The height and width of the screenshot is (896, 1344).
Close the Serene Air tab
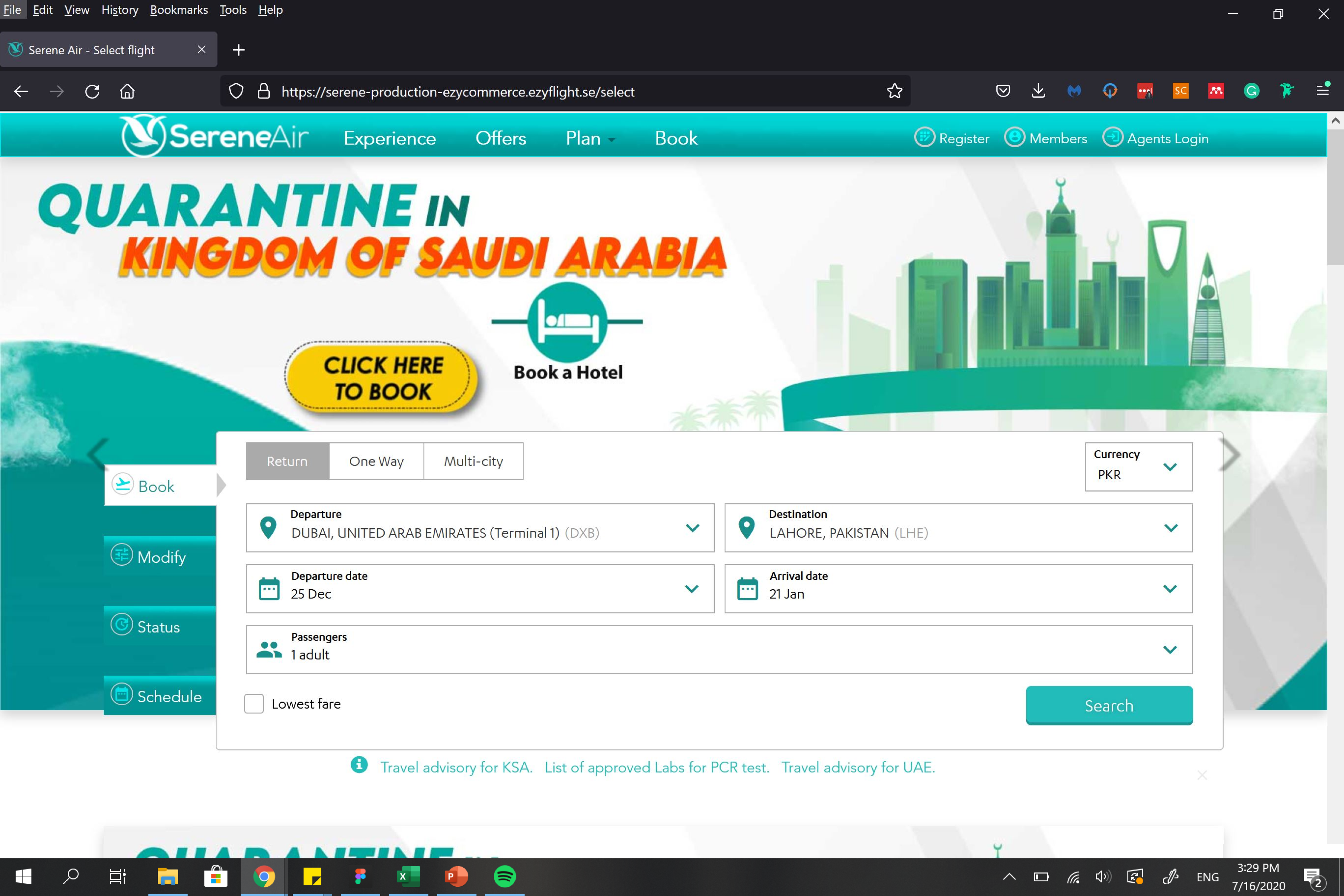pyautogui.click(x=201, y=50)
